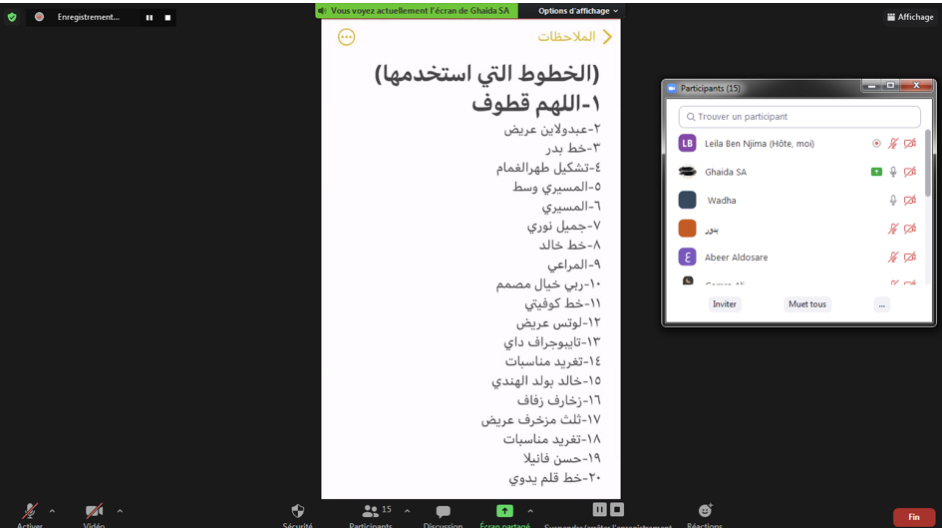
Task: Toggle Wadha's microphone in participants list
Action: pos(893,200)
